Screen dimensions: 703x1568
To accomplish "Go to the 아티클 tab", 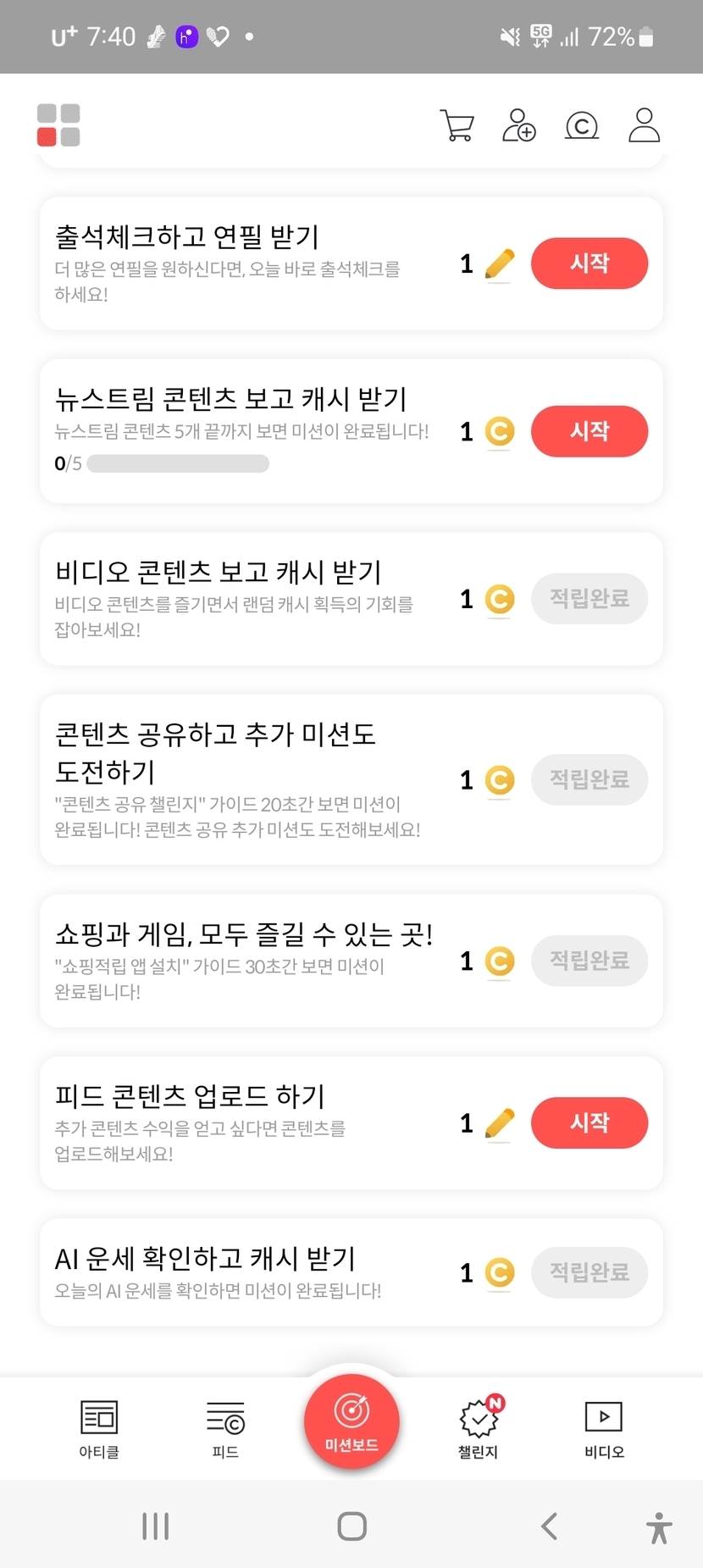I will tap(99, 1428).
